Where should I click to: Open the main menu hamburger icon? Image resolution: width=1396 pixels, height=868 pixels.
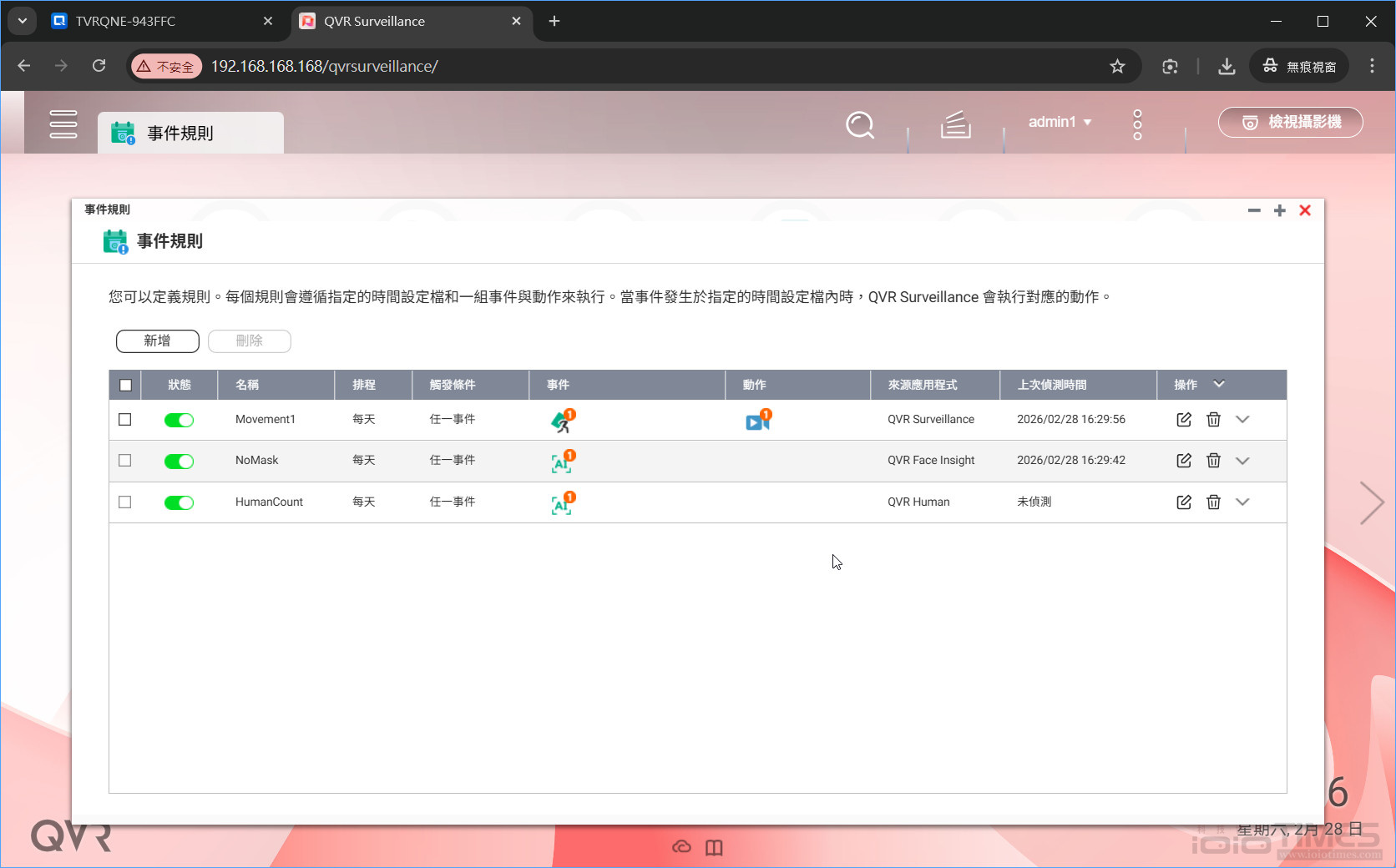pyautogui.click(x=63, y=124)
